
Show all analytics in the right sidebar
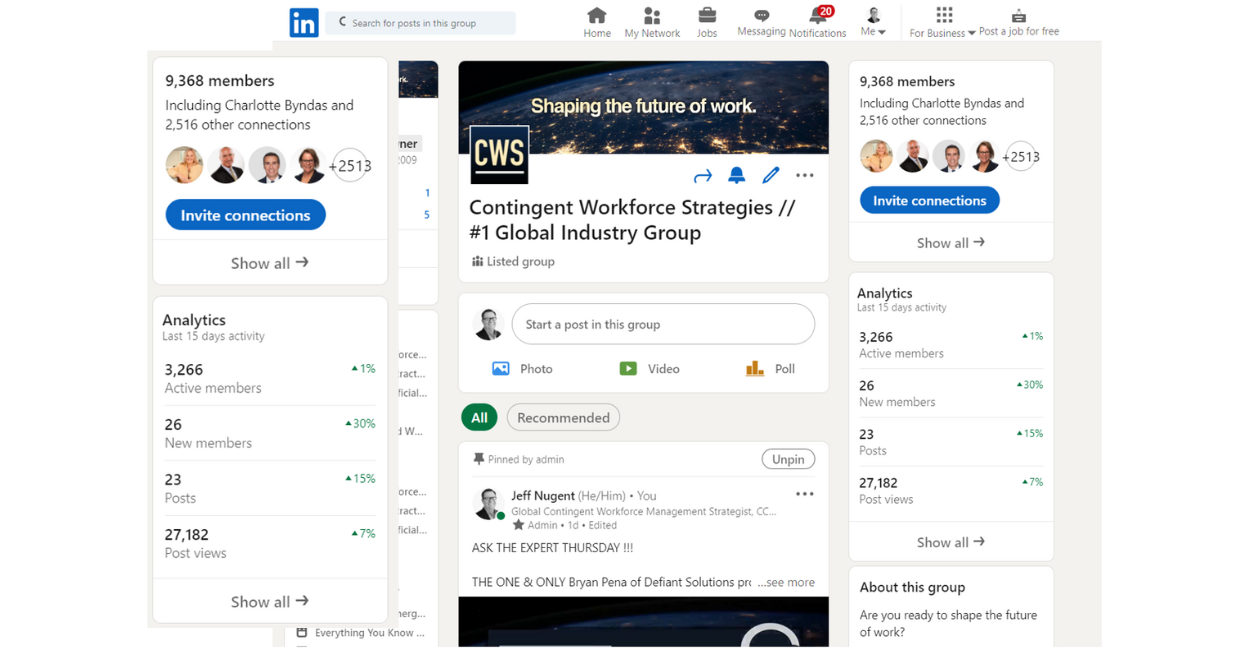(951, 542)
